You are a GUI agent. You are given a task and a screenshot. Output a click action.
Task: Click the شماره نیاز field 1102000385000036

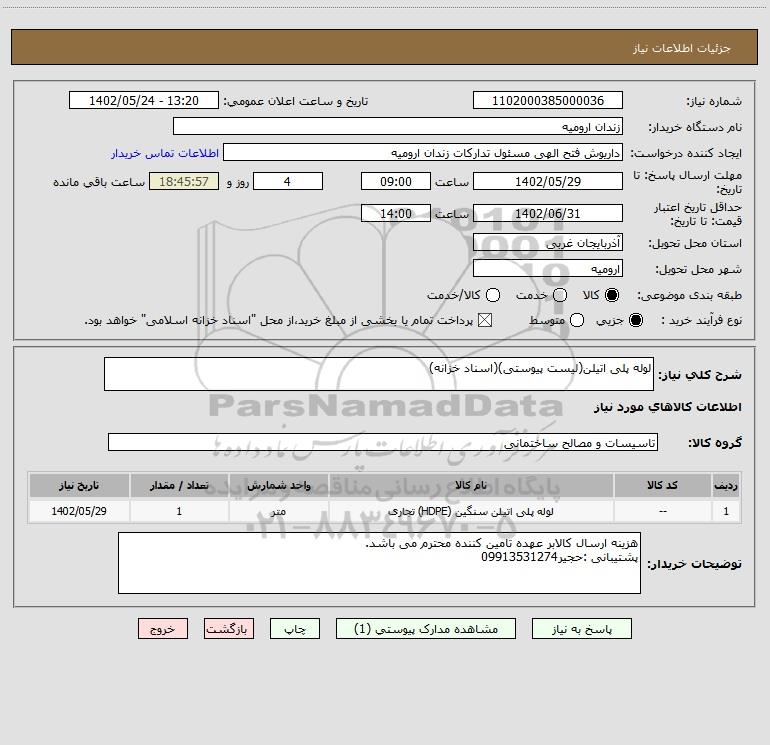click(548, 100)
